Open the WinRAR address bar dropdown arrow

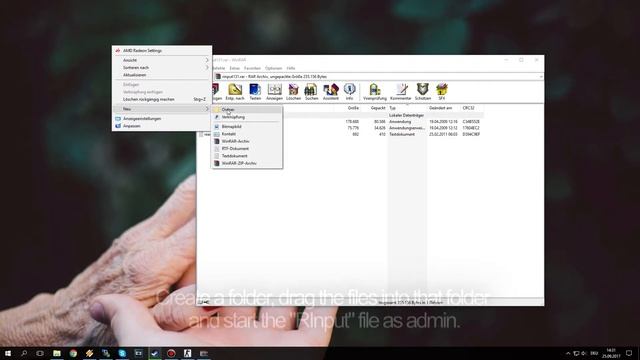pyautogui.click(x=541, y=77)
